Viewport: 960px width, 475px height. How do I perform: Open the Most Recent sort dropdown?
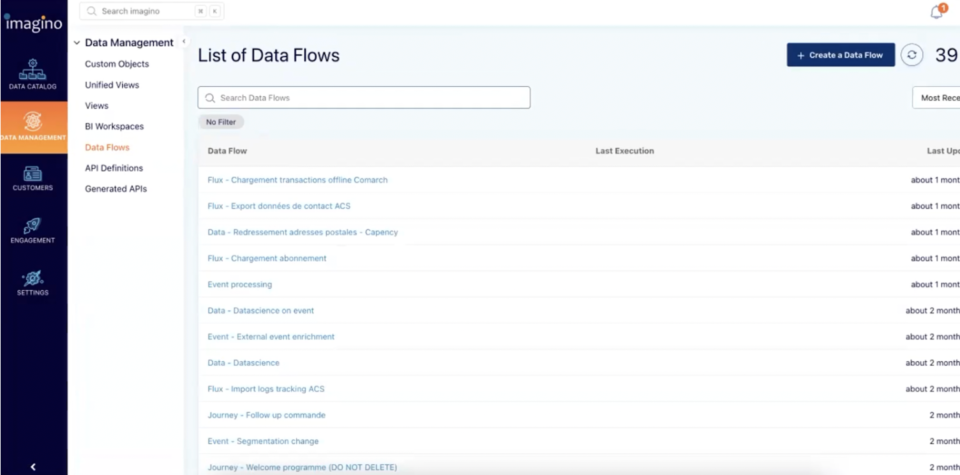click(936, 98)
